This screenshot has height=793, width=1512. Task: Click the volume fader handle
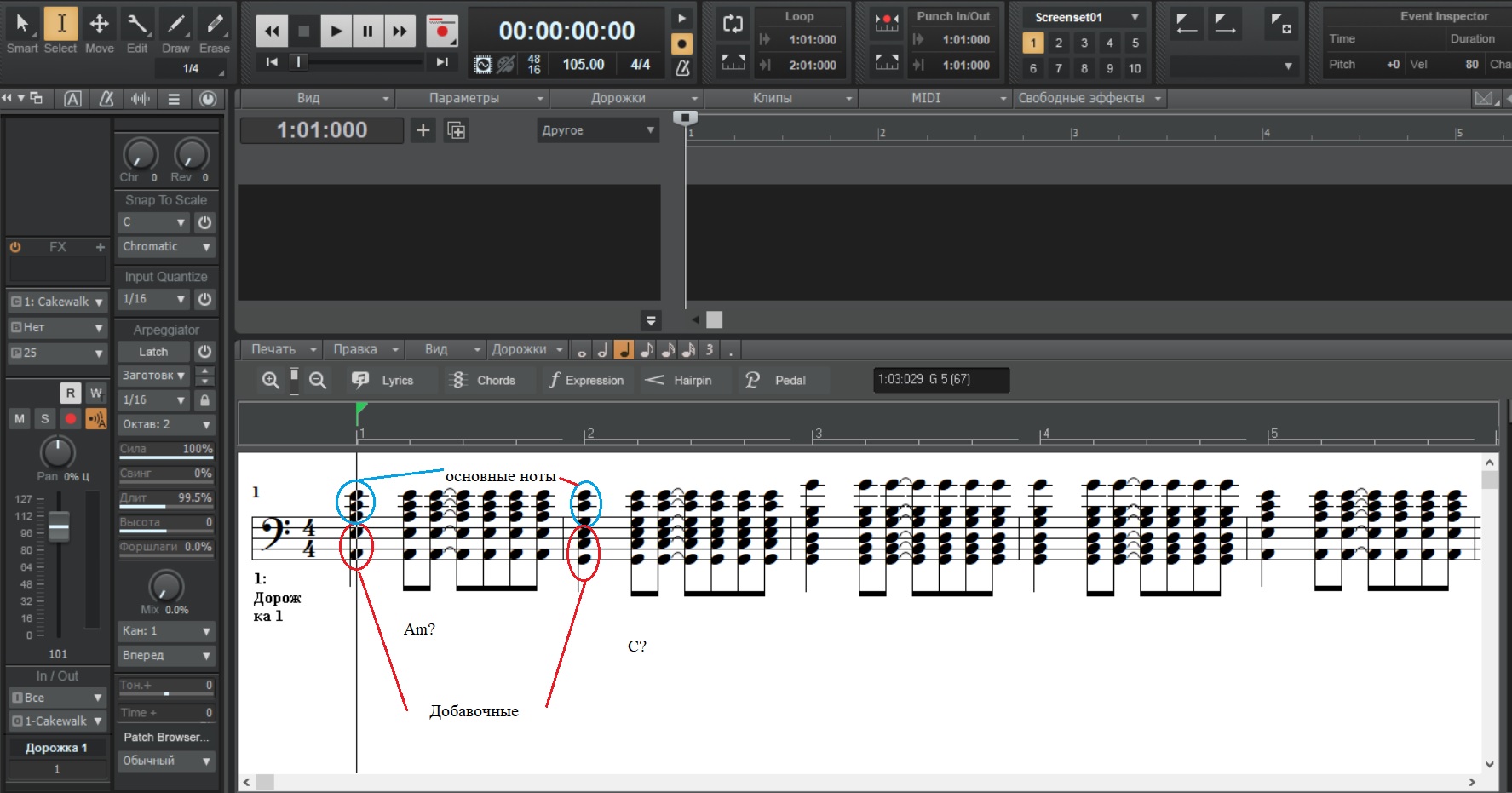tap(59, 527)
